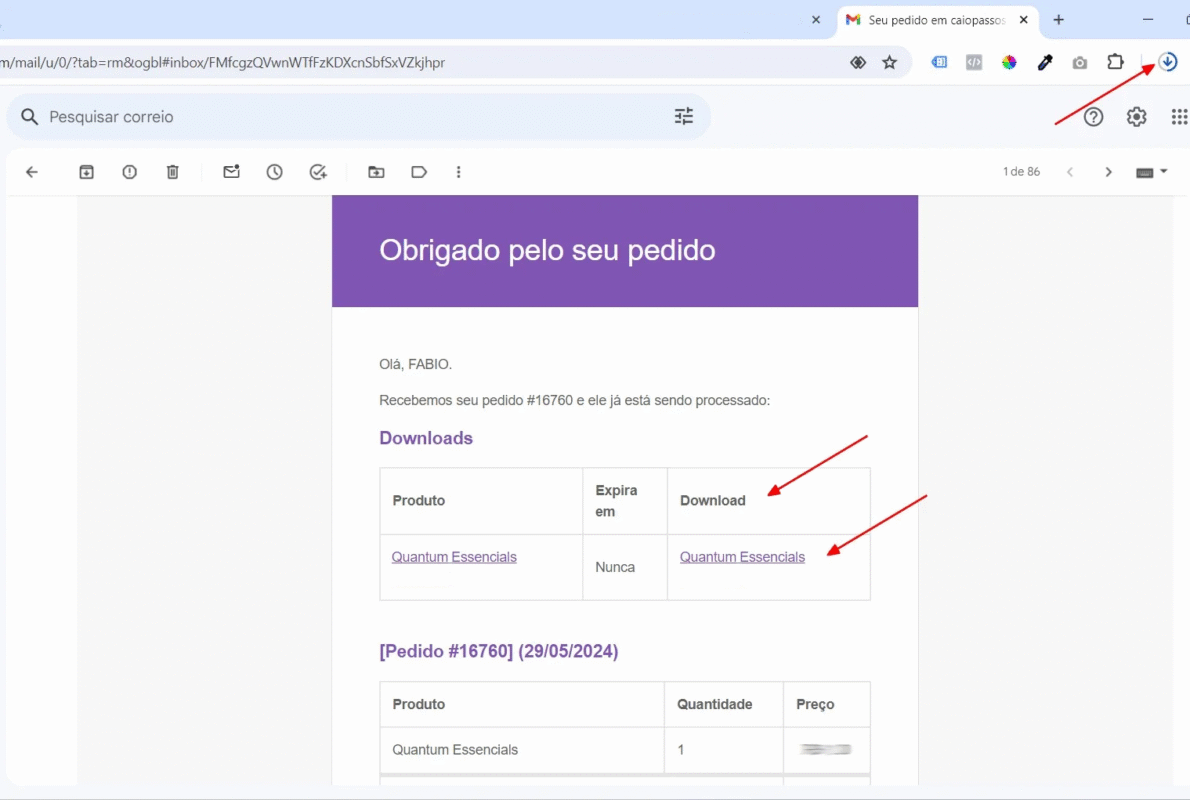The image size is (1190, 800).
Task: Open Quantum Essencials download link
Action: pyautogui.click(x=742, y=557)
